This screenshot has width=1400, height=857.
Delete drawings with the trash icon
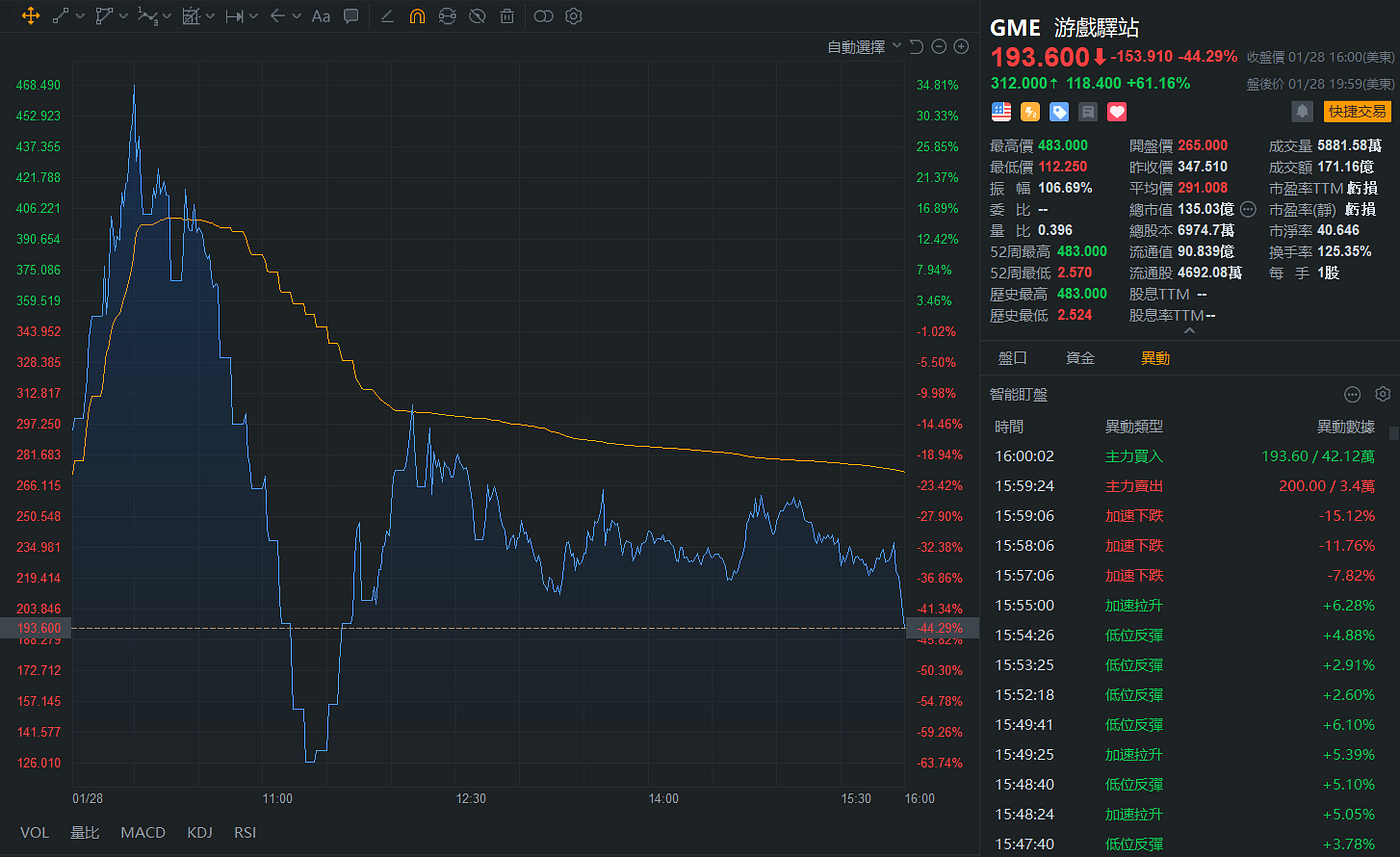[x=507, y=16]
